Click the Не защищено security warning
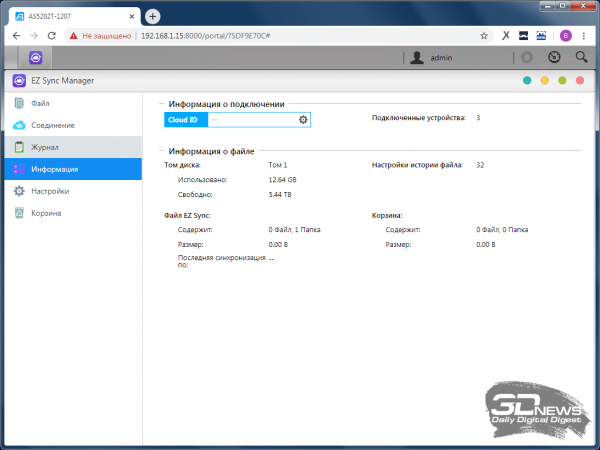This screenshot has width=600, height=450. click(x=98, y=34)
